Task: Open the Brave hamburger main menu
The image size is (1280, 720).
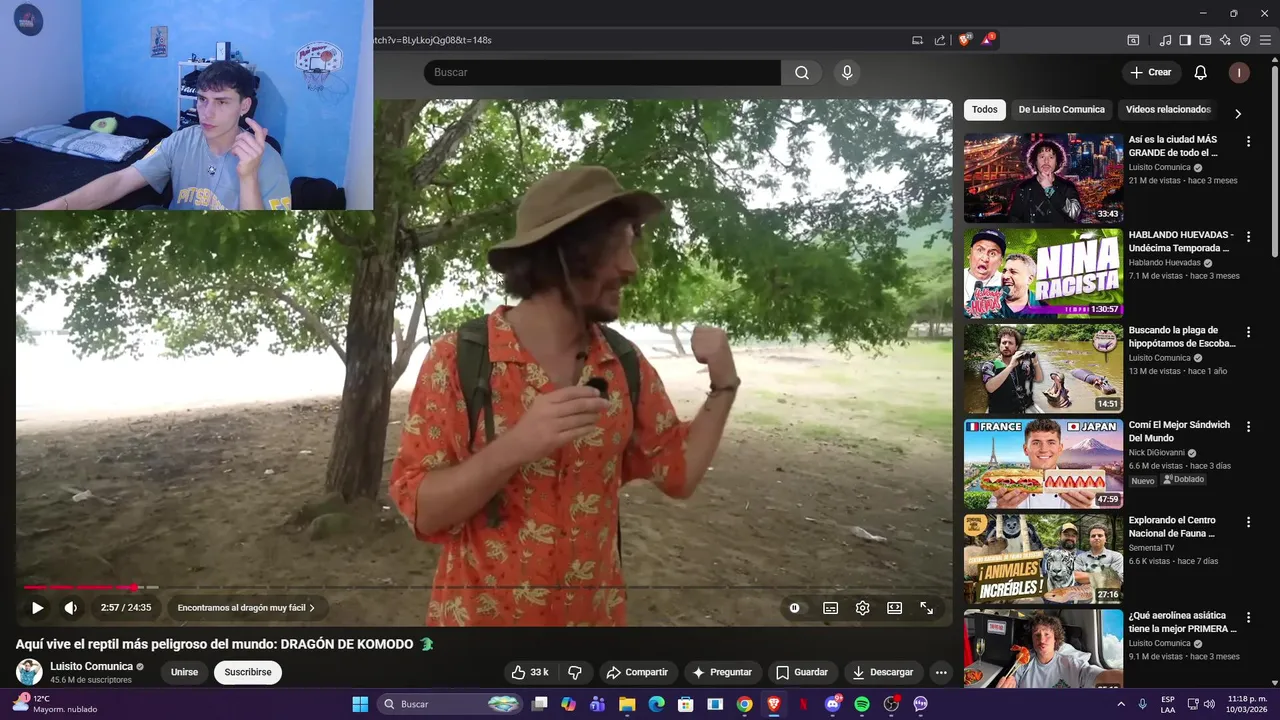Action: [x=1265, y=40]
